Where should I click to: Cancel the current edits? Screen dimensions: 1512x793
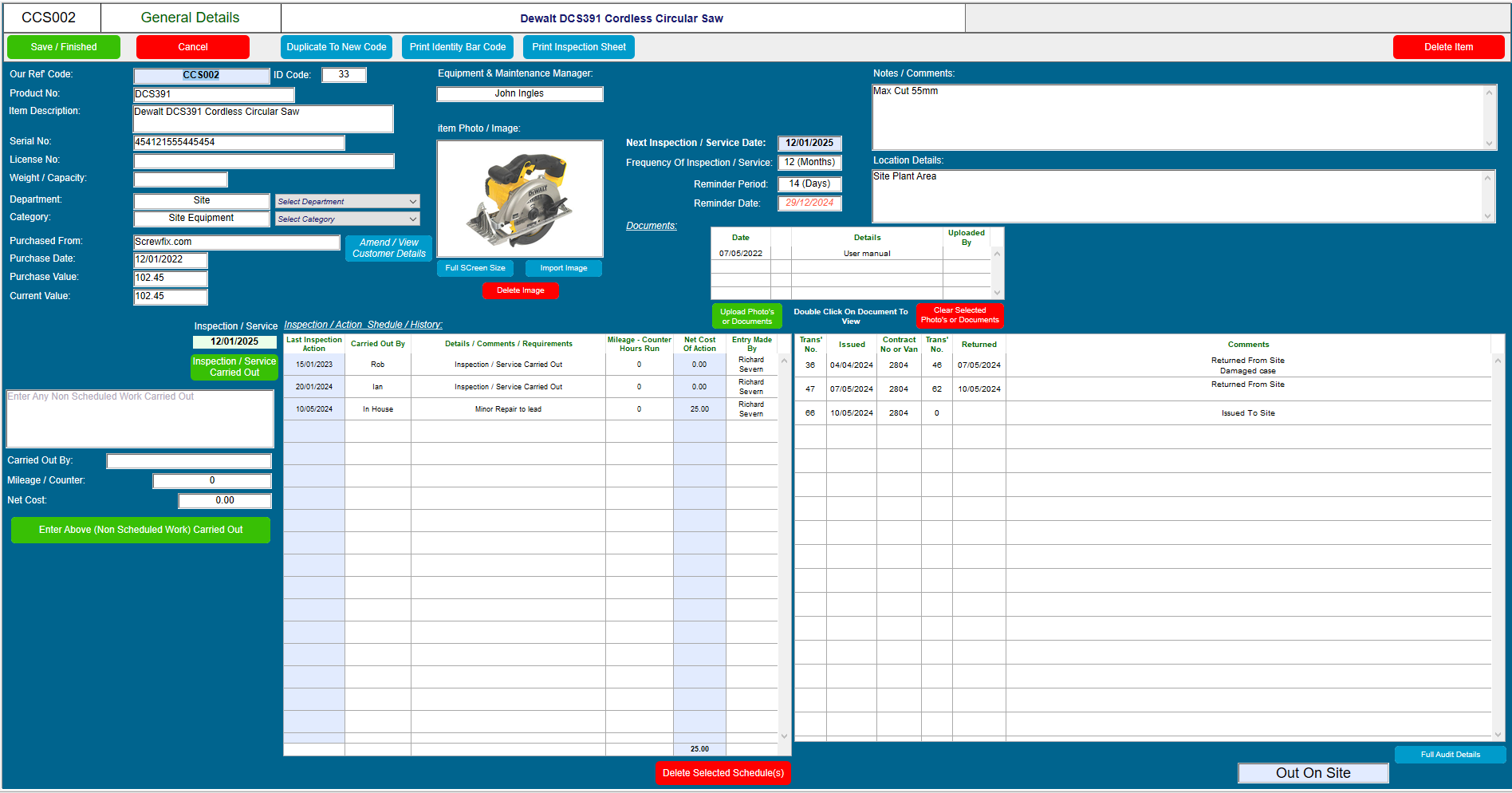pos(192,46)
